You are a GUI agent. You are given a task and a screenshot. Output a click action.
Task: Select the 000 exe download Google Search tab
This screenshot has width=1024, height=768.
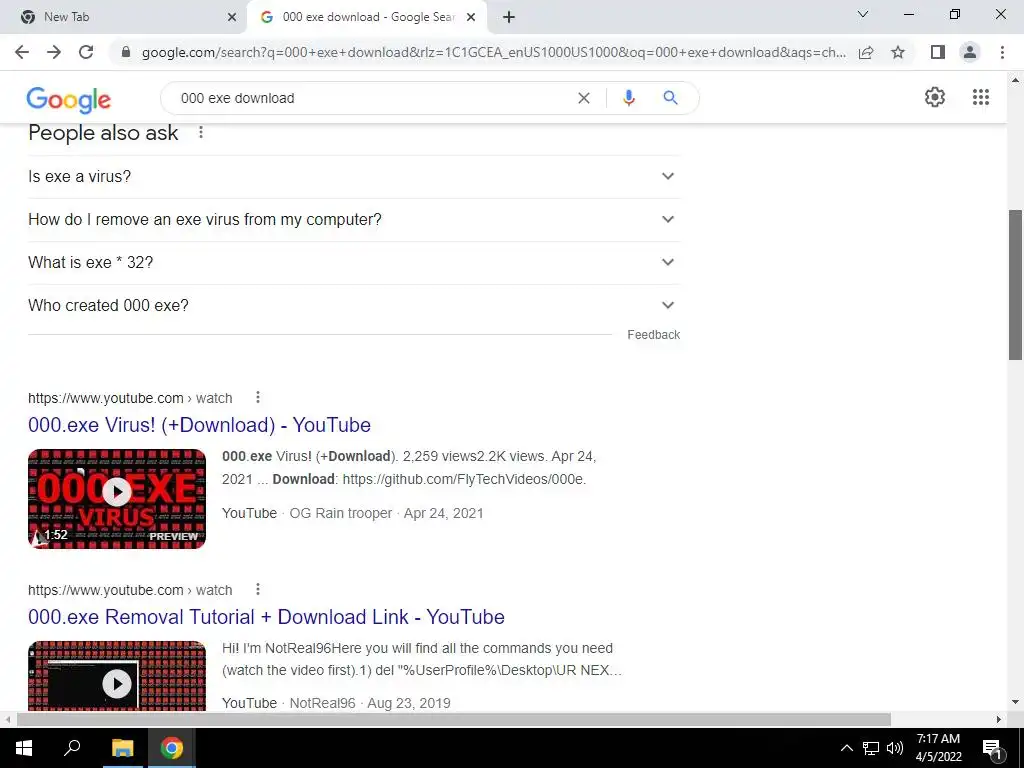[368, 18]
